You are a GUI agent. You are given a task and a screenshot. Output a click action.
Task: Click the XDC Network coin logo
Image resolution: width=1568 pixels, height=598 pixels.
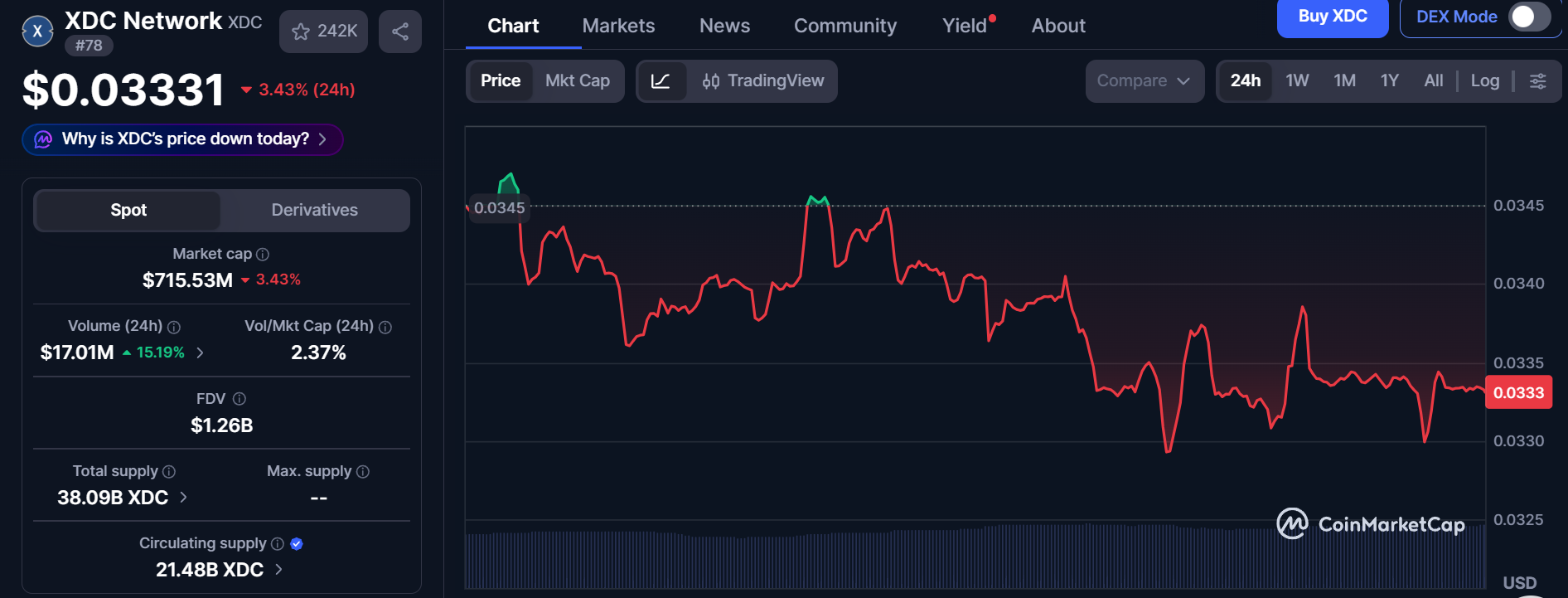click(x=37, y=32)
